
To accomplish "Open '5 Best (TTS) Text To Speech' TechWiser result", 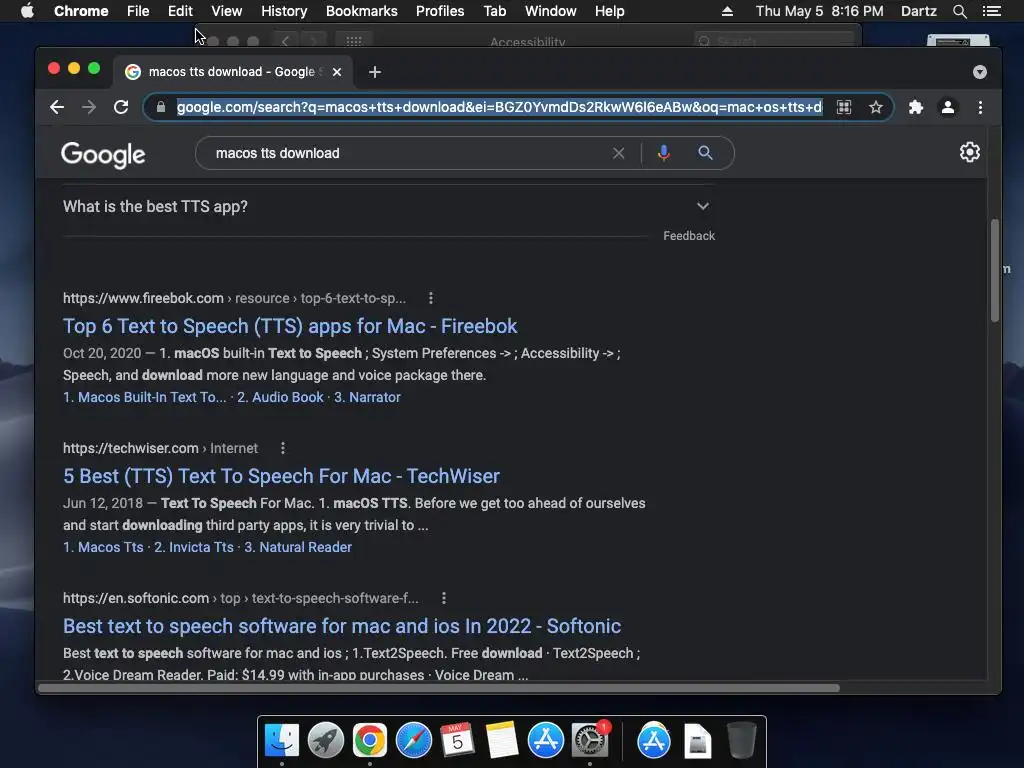I will [x=281, y=476].
